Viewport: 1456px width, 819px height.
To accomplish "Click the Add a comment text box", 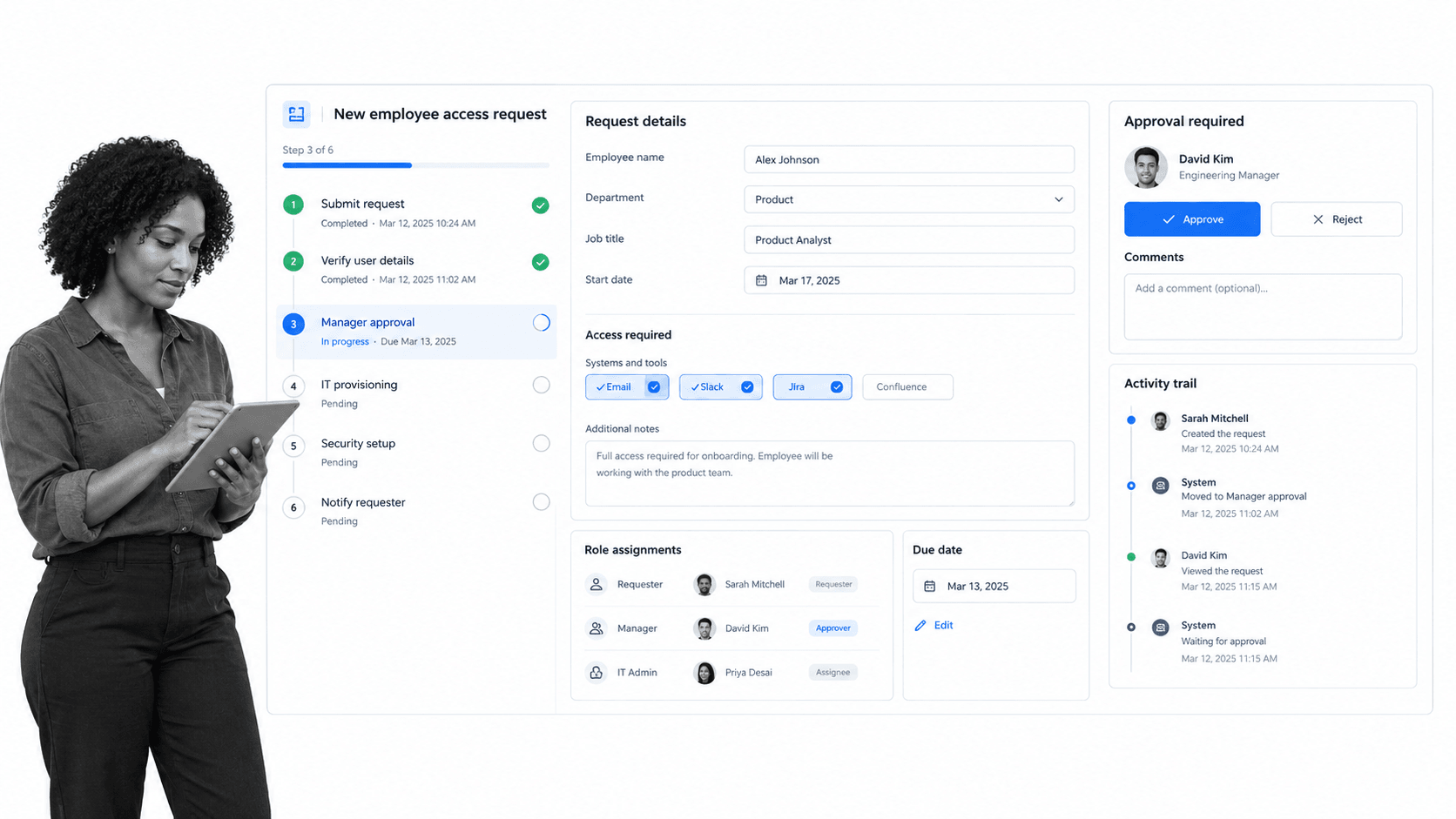I will [x=1263, y=307].
